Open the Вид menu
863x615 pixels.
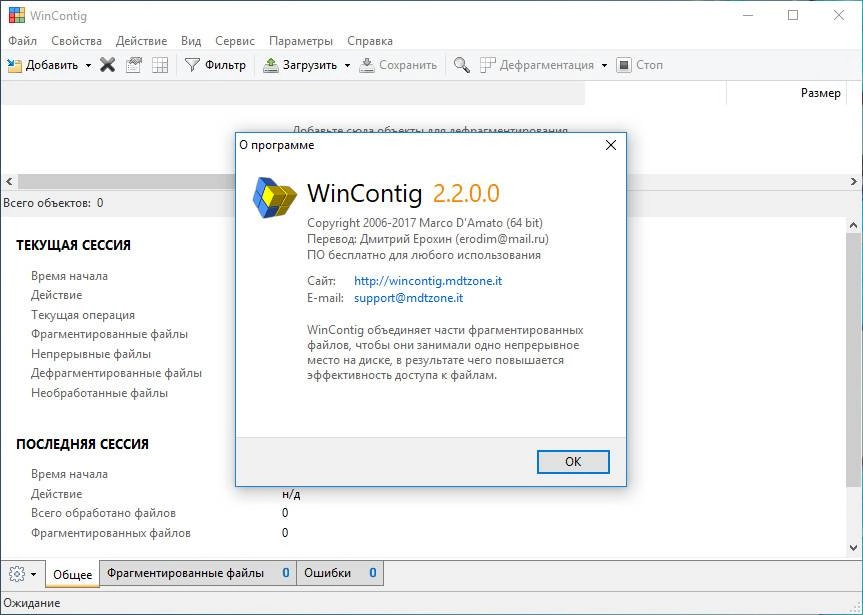pos(191,41)
